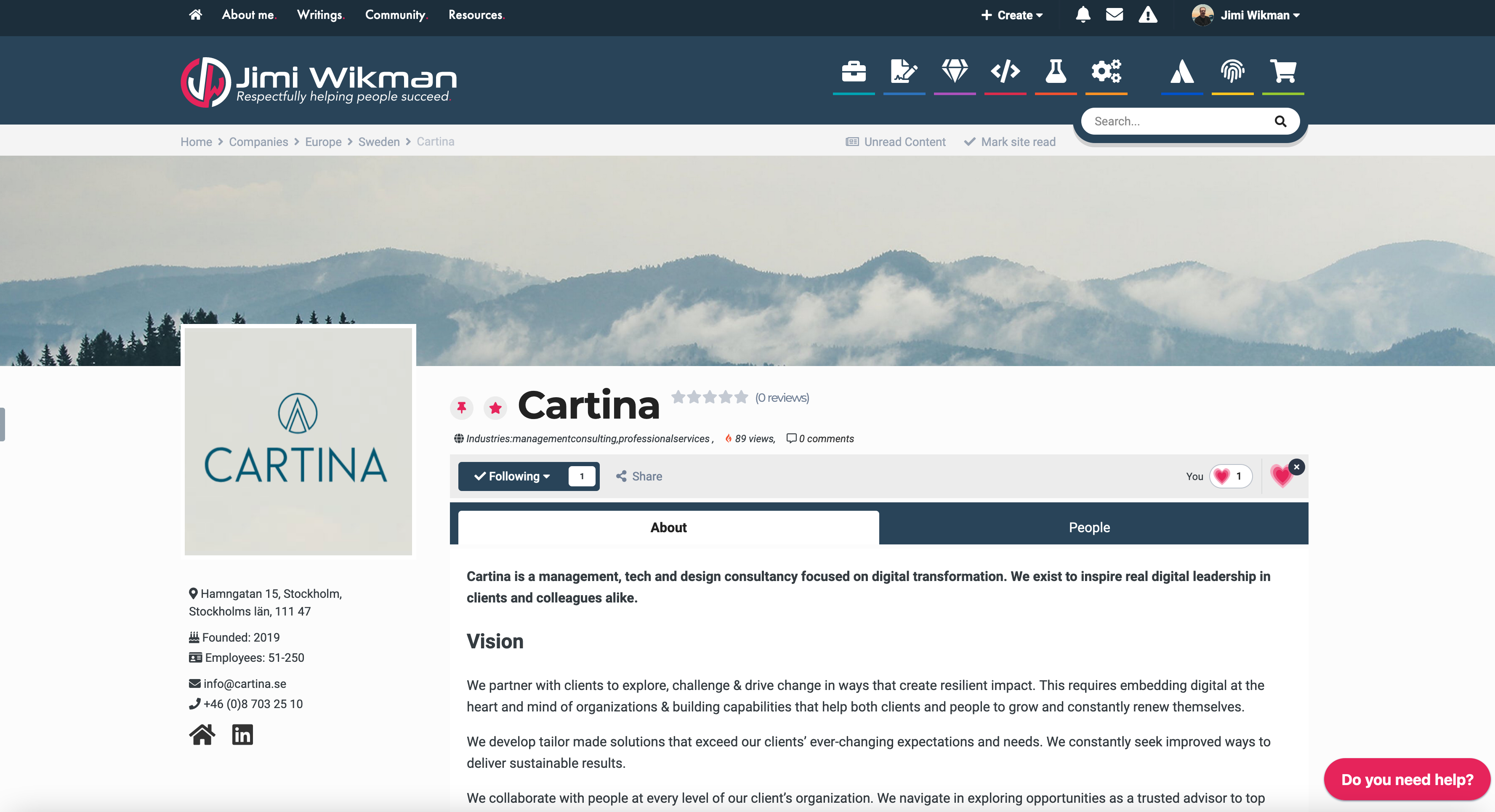This screenshot has width=1495, height=812.
Task: Click the phone number +46 (0)8 703 25 10
Action: coord(253,704)
